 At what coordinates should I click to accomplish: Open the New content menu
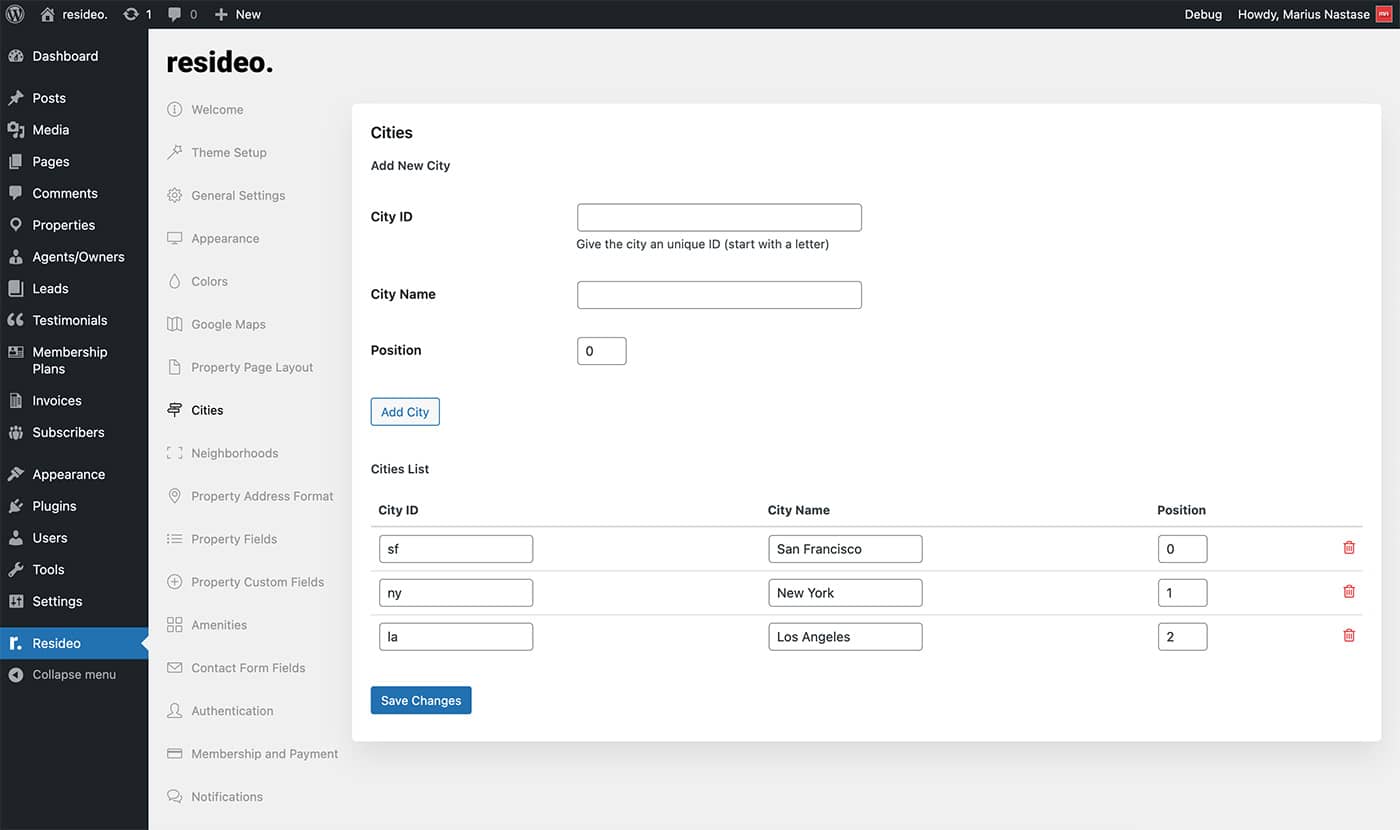tap(238, 14)
